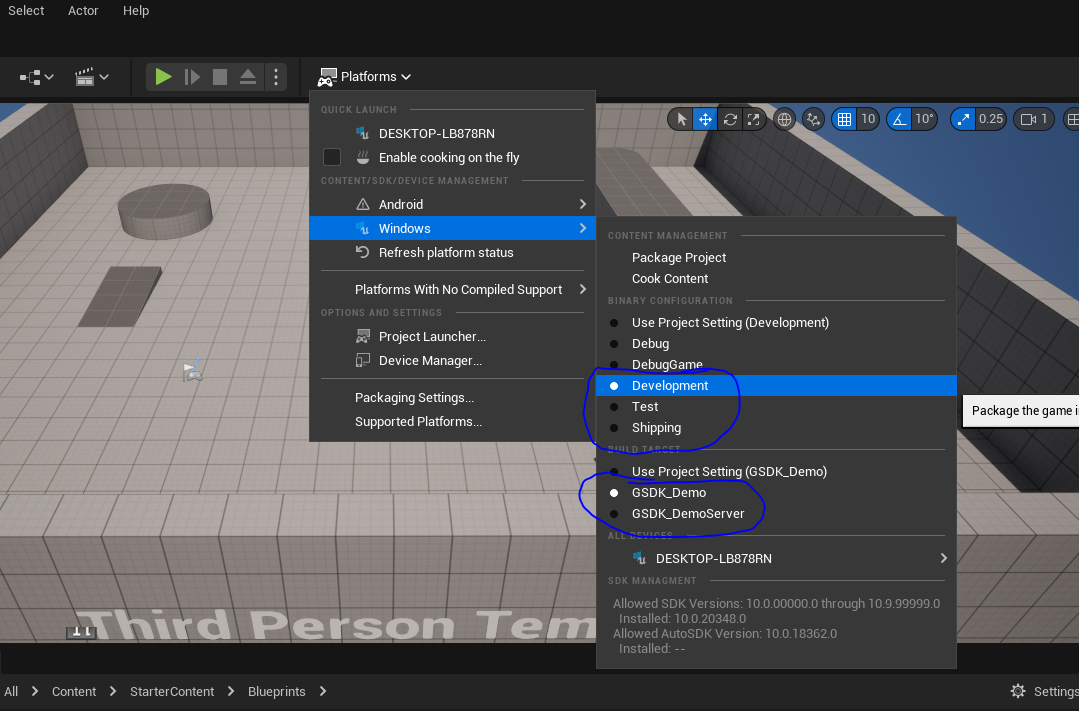
Task: Click the frame skip playback icon
Action: click(192, 76)
